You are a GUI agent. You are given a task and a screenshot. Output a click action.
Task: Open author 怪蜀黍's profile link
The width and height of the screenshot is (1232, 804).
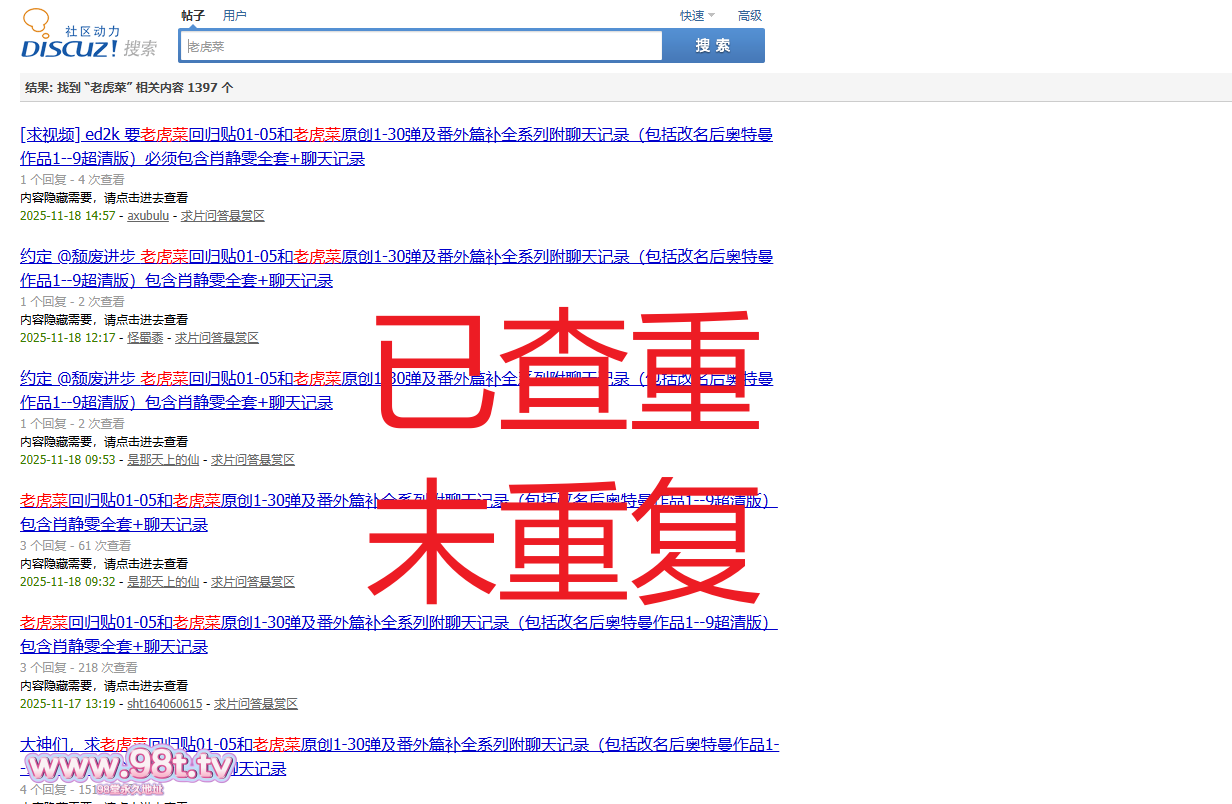[x=145, y=338]
